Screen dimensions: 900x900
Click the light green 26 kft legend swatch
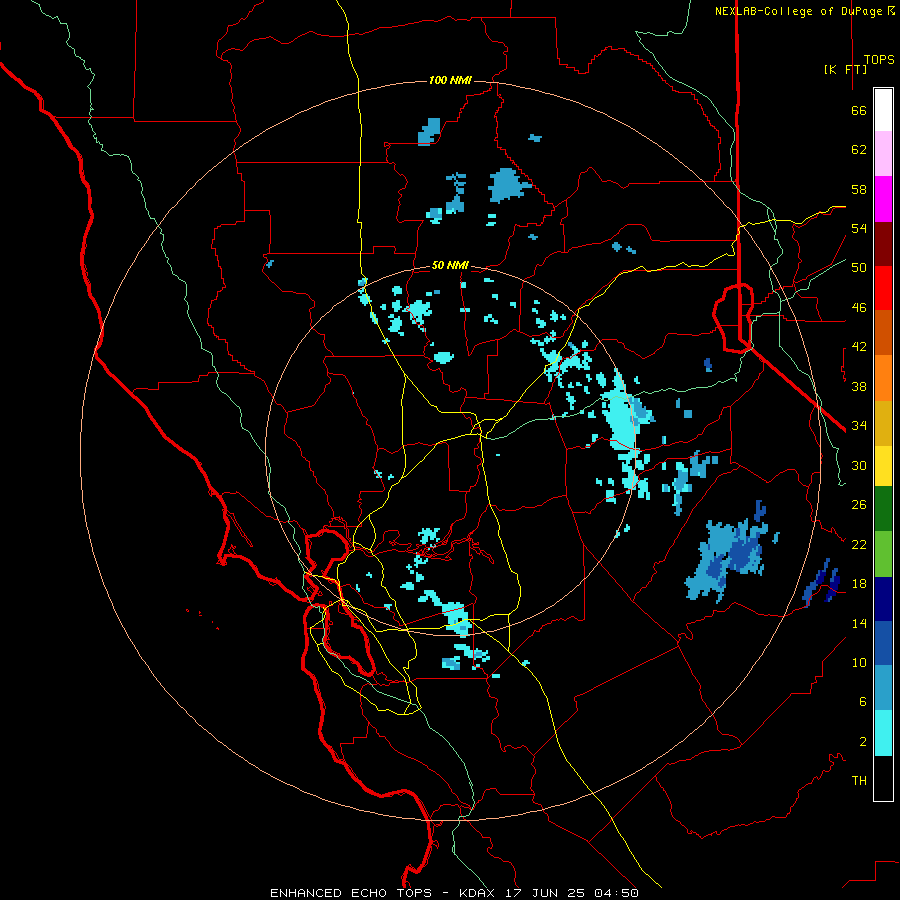[883, 553]
